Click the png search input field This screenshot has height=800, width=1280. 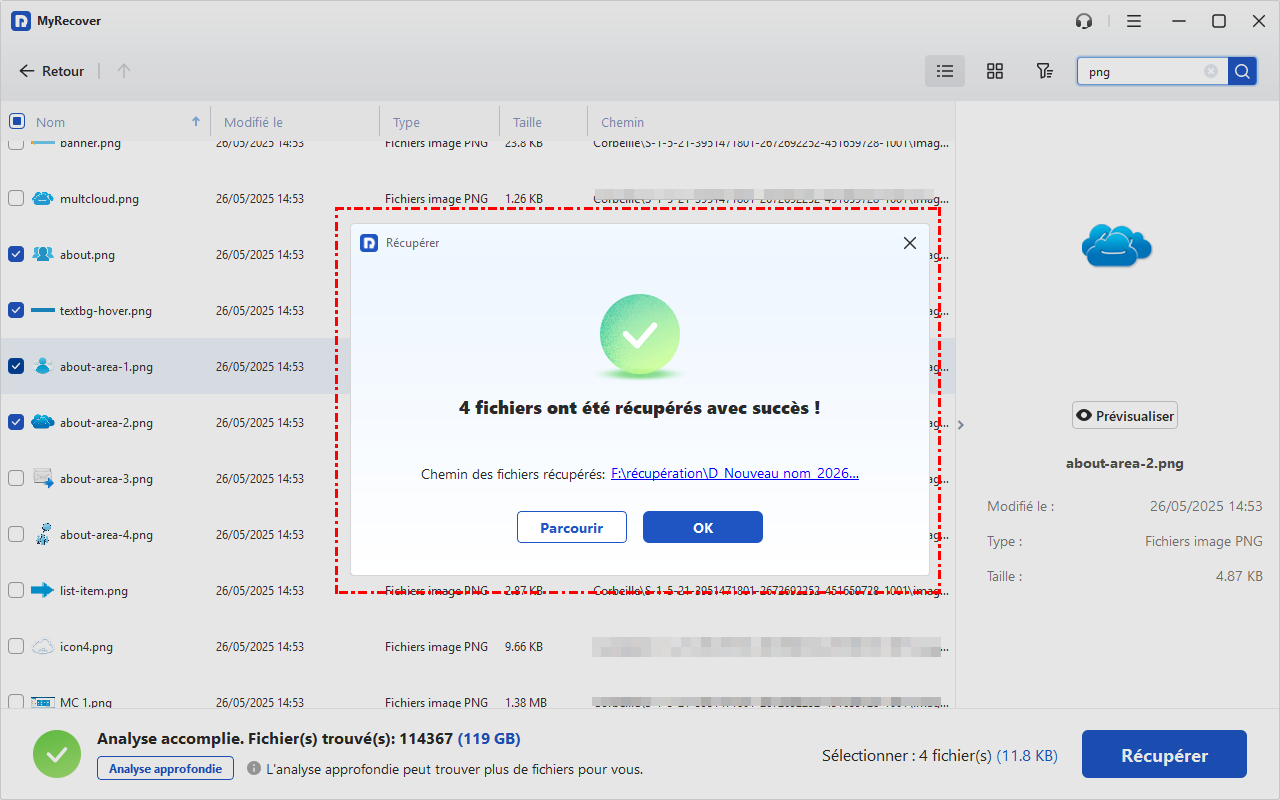tap(1140, 71)
